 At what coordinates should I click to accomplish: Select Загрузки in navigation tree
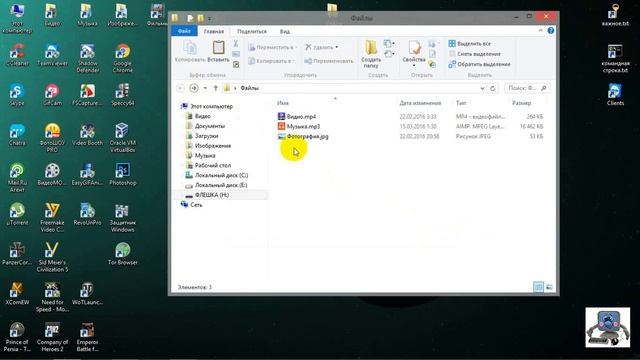(206, 136)
